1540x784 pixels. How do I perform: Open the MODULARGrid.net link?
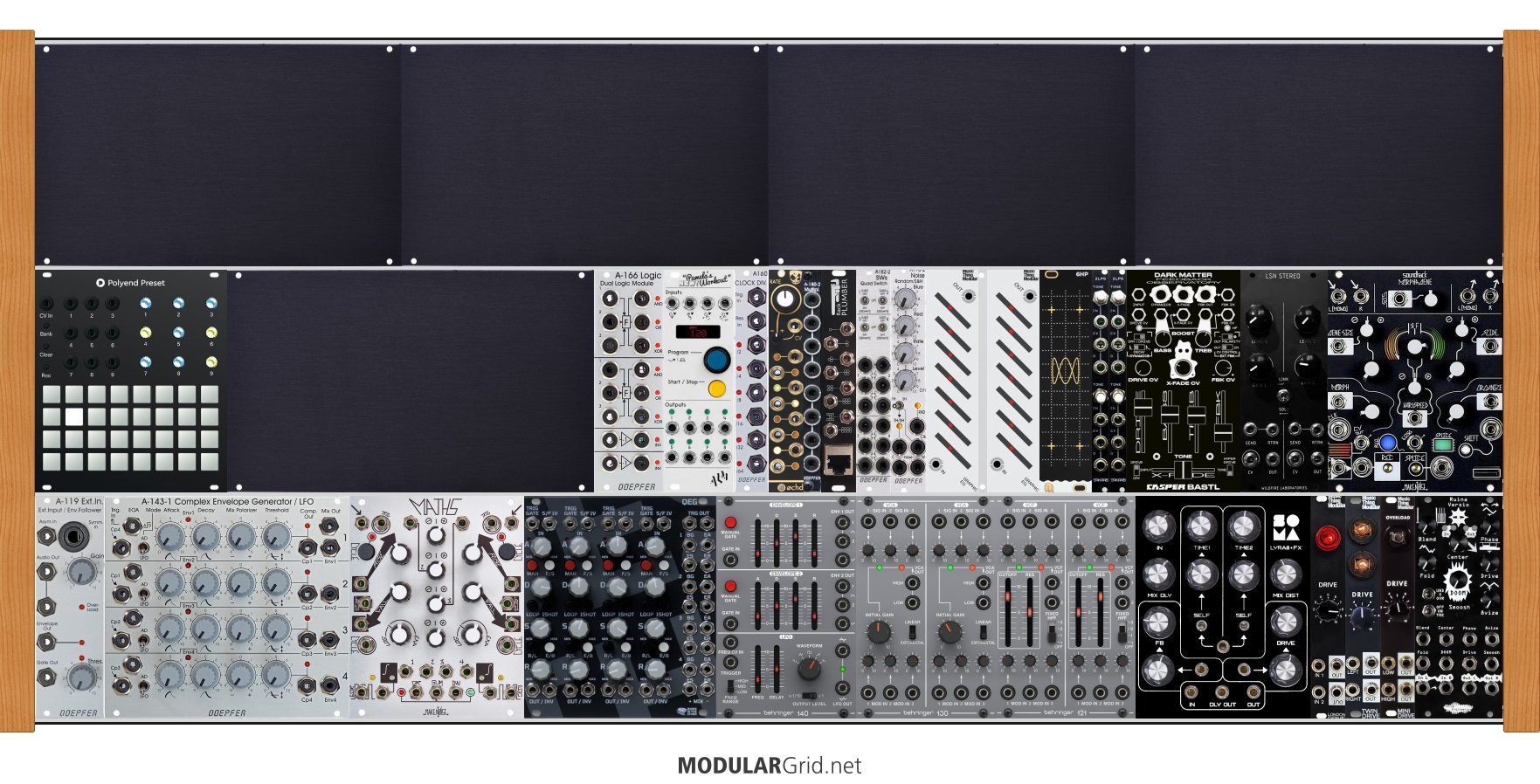point(769,766)
